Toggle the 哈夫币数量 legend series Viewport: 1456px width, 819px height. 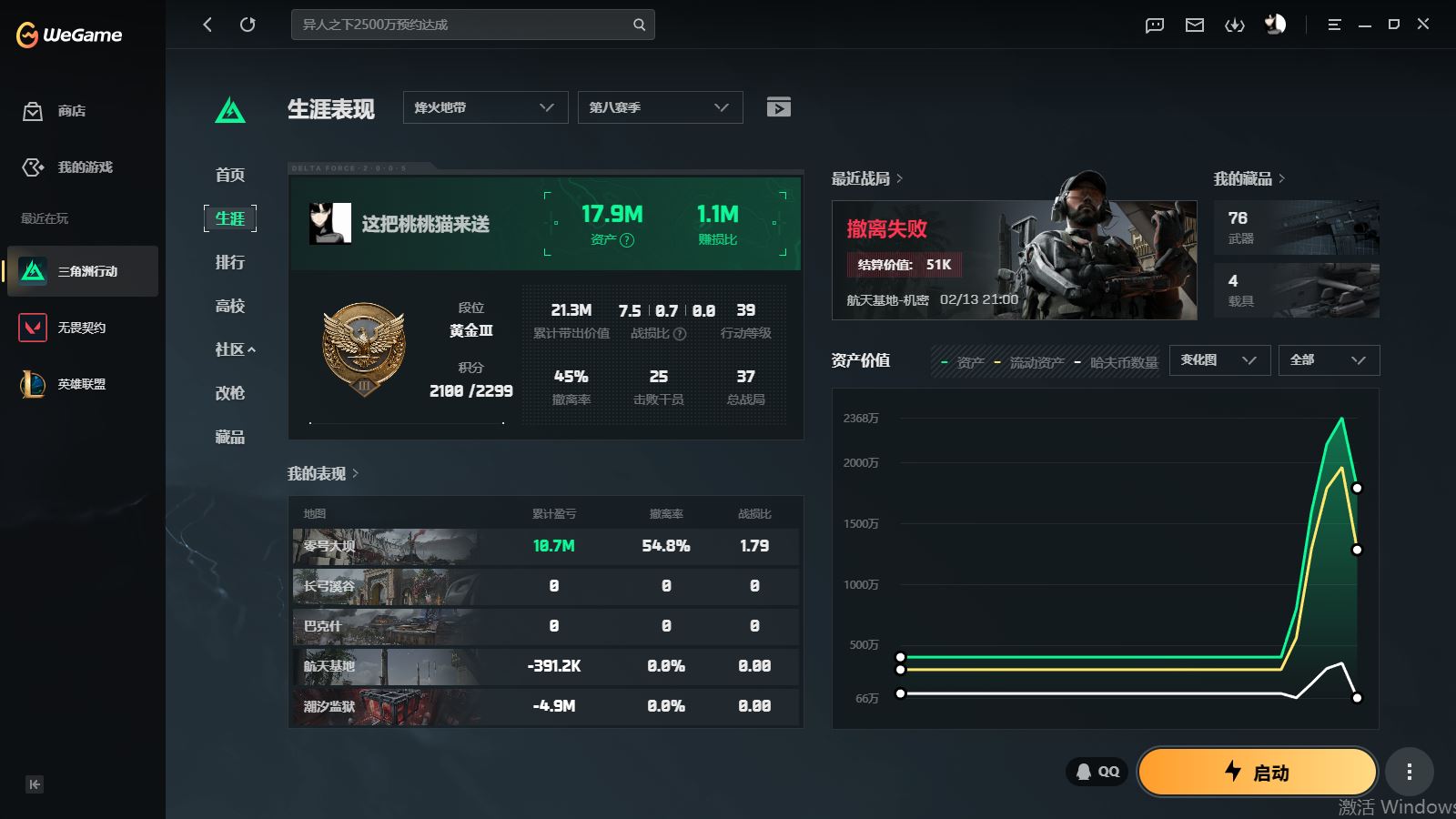point(1117,362)
